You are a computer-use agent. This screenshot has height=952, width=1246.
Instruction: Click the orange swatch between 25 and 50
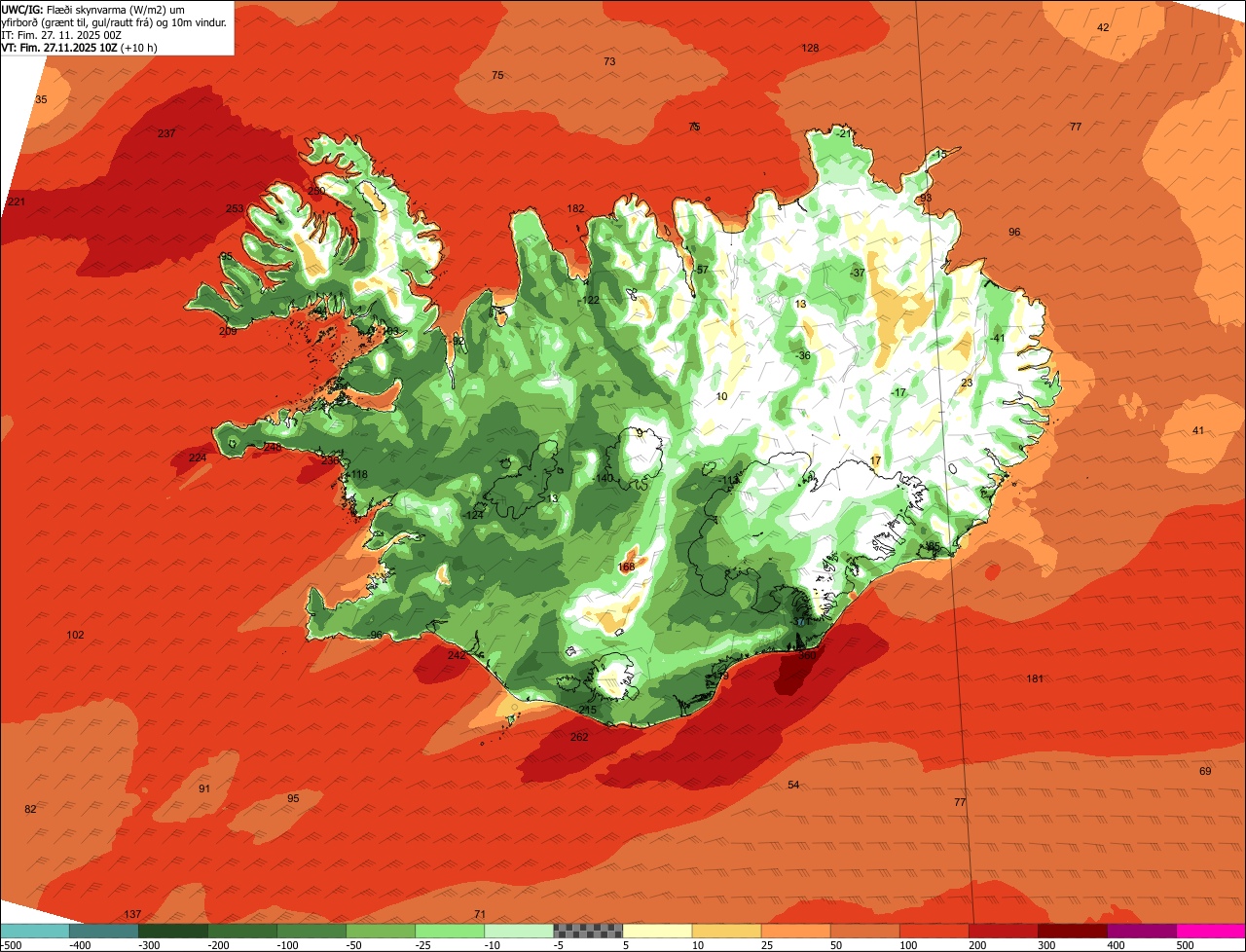pos(795,931)
